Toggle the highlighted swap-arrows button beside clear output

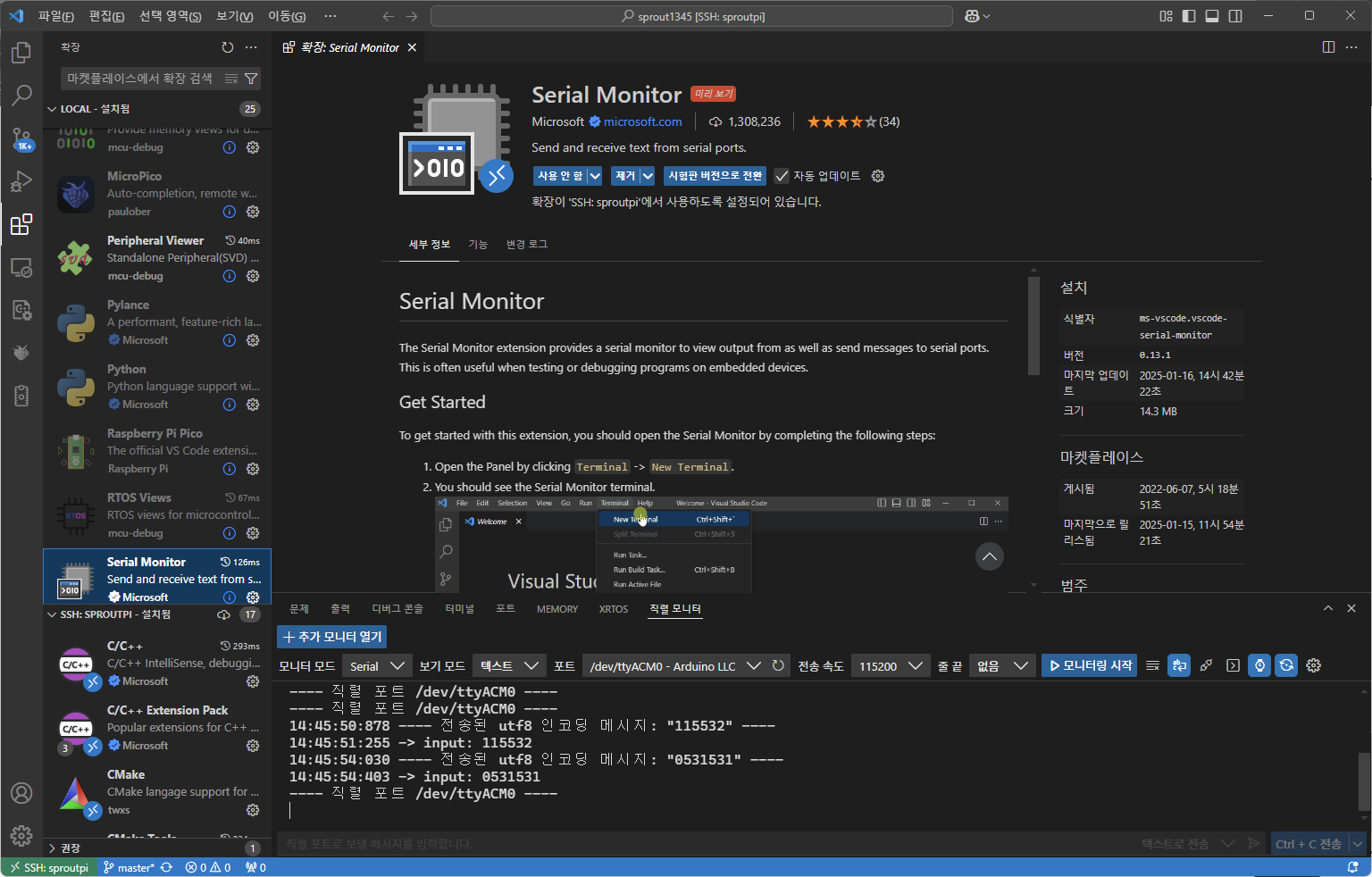click(x=1179, y=665)
